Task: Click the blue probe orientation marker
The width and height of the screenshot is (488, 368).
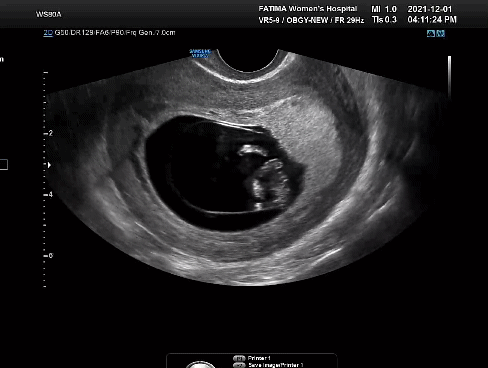Action: point(200,53)
